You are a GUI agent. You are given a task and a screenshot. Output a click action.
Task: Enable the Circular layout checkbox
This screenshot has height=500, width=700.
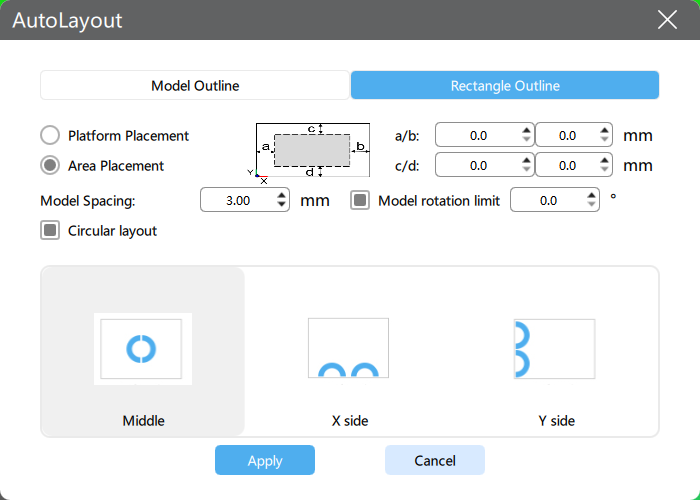point(50,230)
